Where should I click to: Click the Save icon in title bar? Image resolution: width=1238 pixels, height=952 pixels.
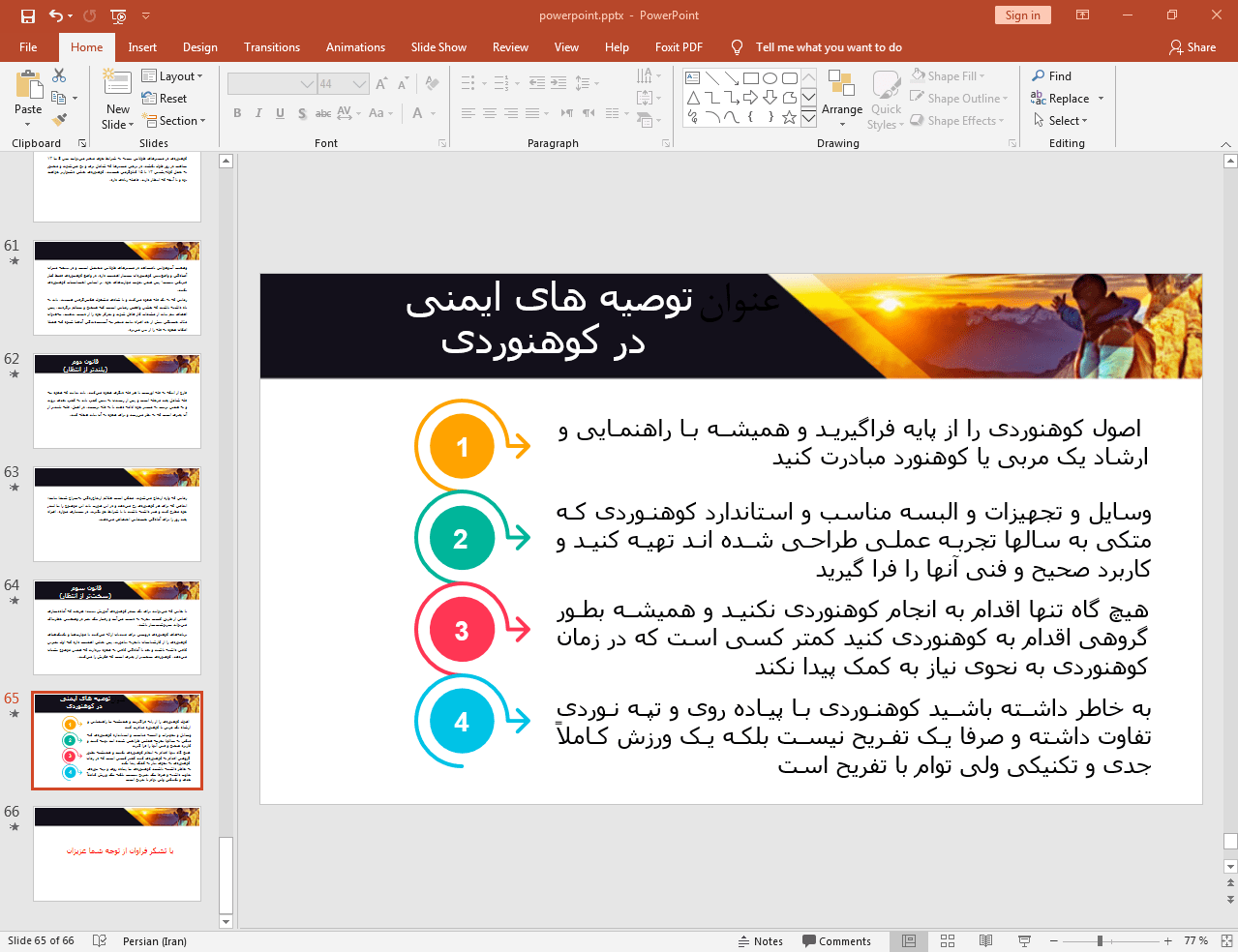point(27,15)
